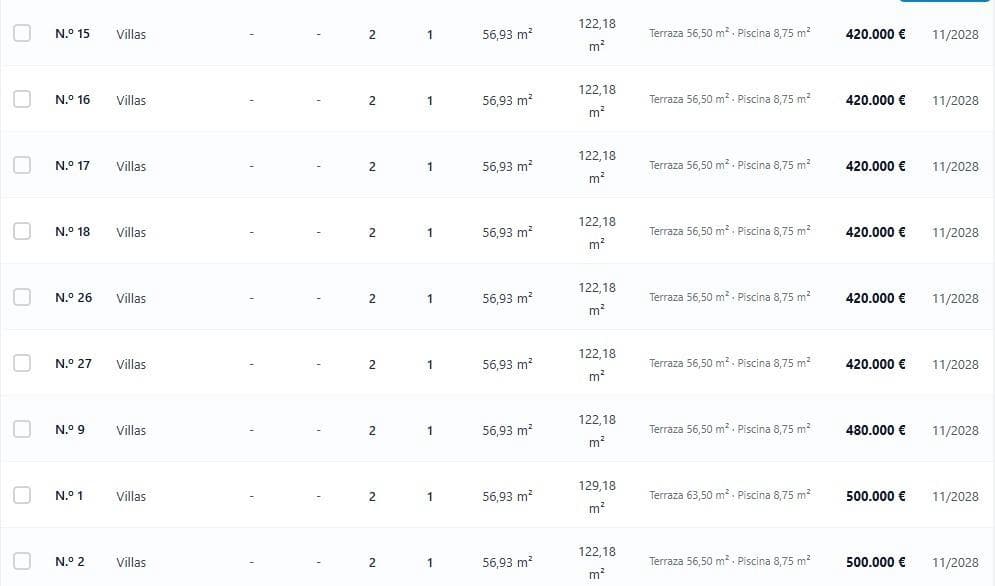The image size is (995, 586).
Task: Click the 129,18 m² plot area
Action: tap(596, 496)
